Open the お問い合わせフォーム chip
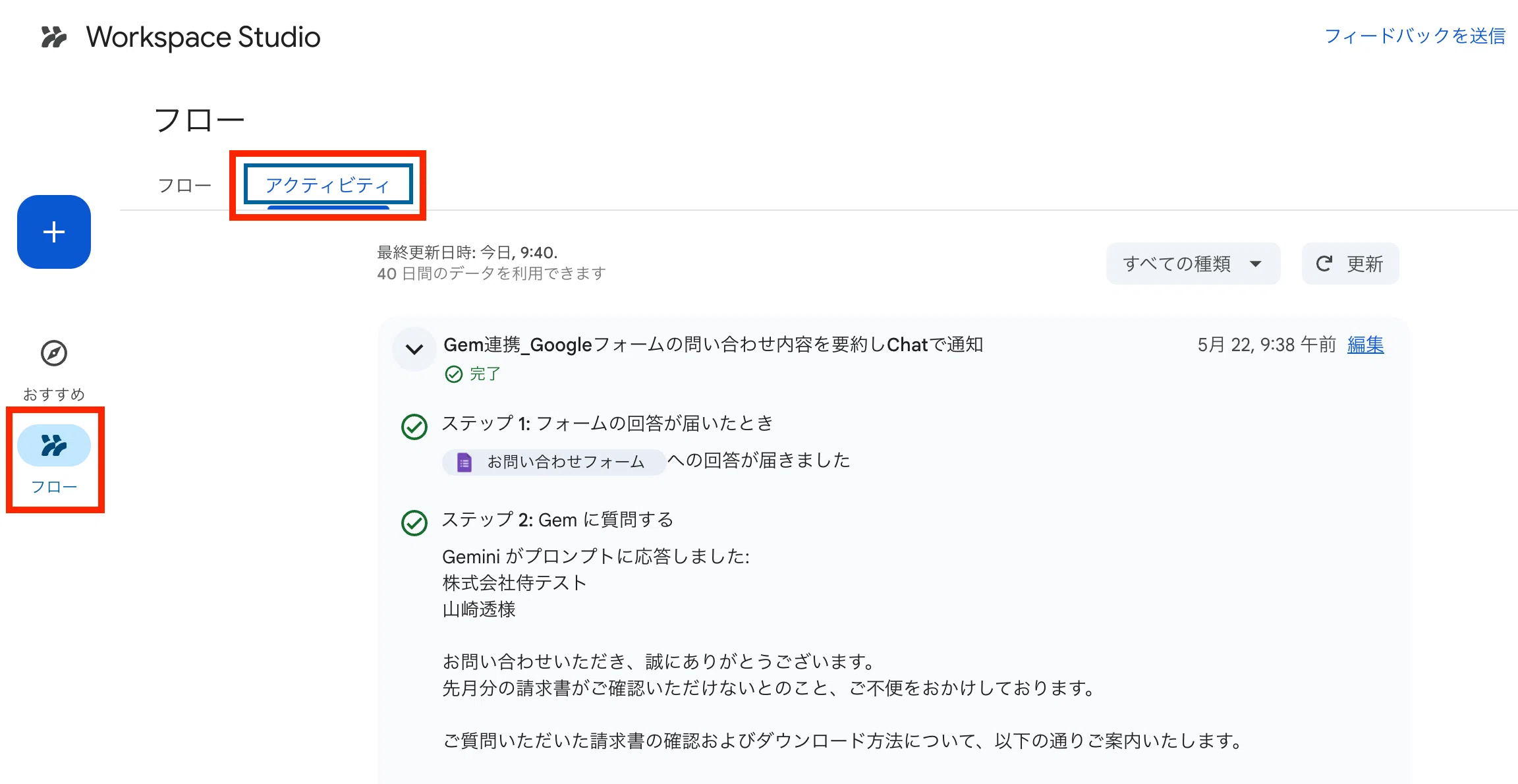Image resolution: width=1518 pixels, height=784 pixels. click(x=553, y=462)
